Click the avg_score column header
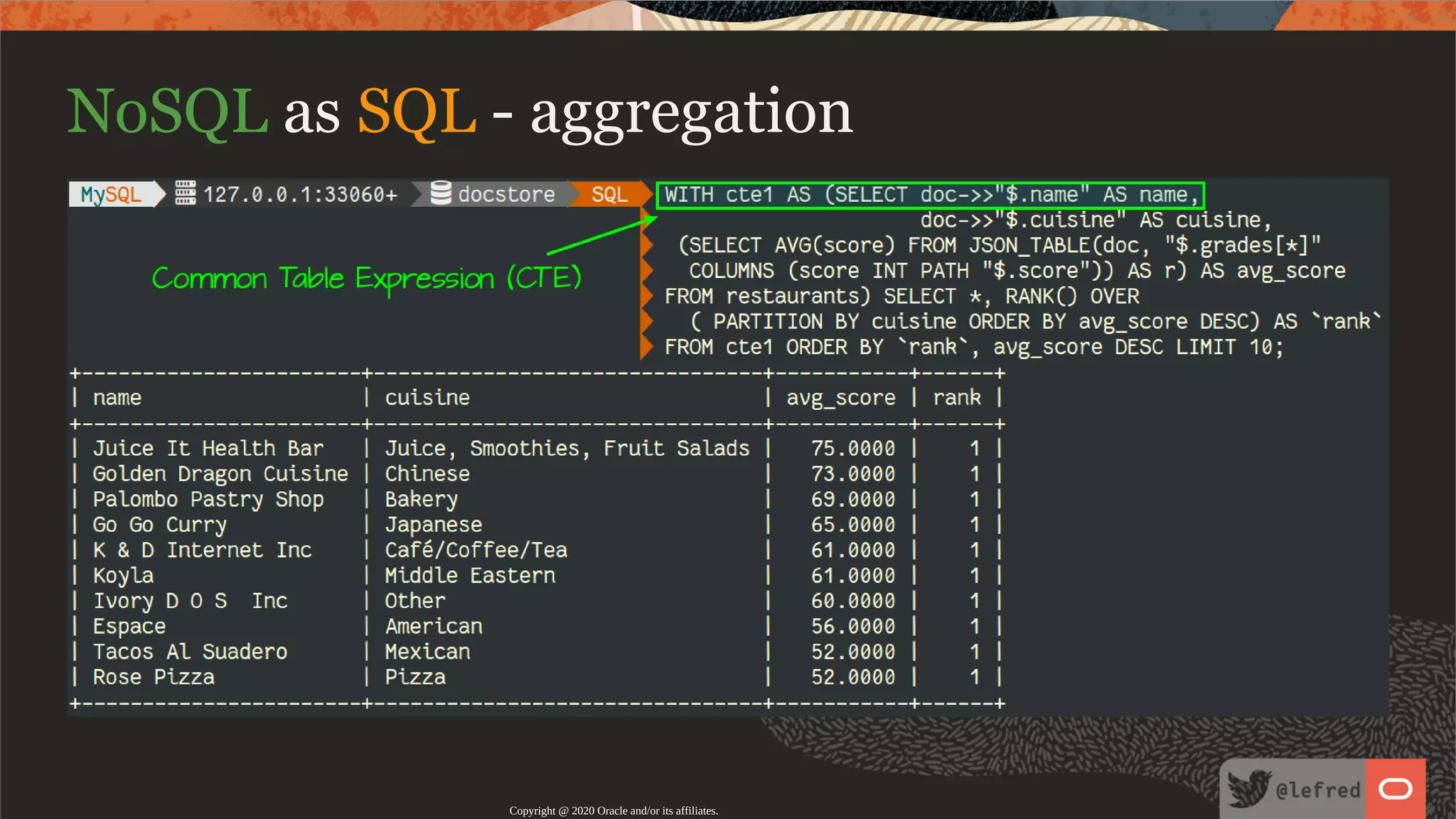This screenshot has height=819, width=1456. click(840, 397)
